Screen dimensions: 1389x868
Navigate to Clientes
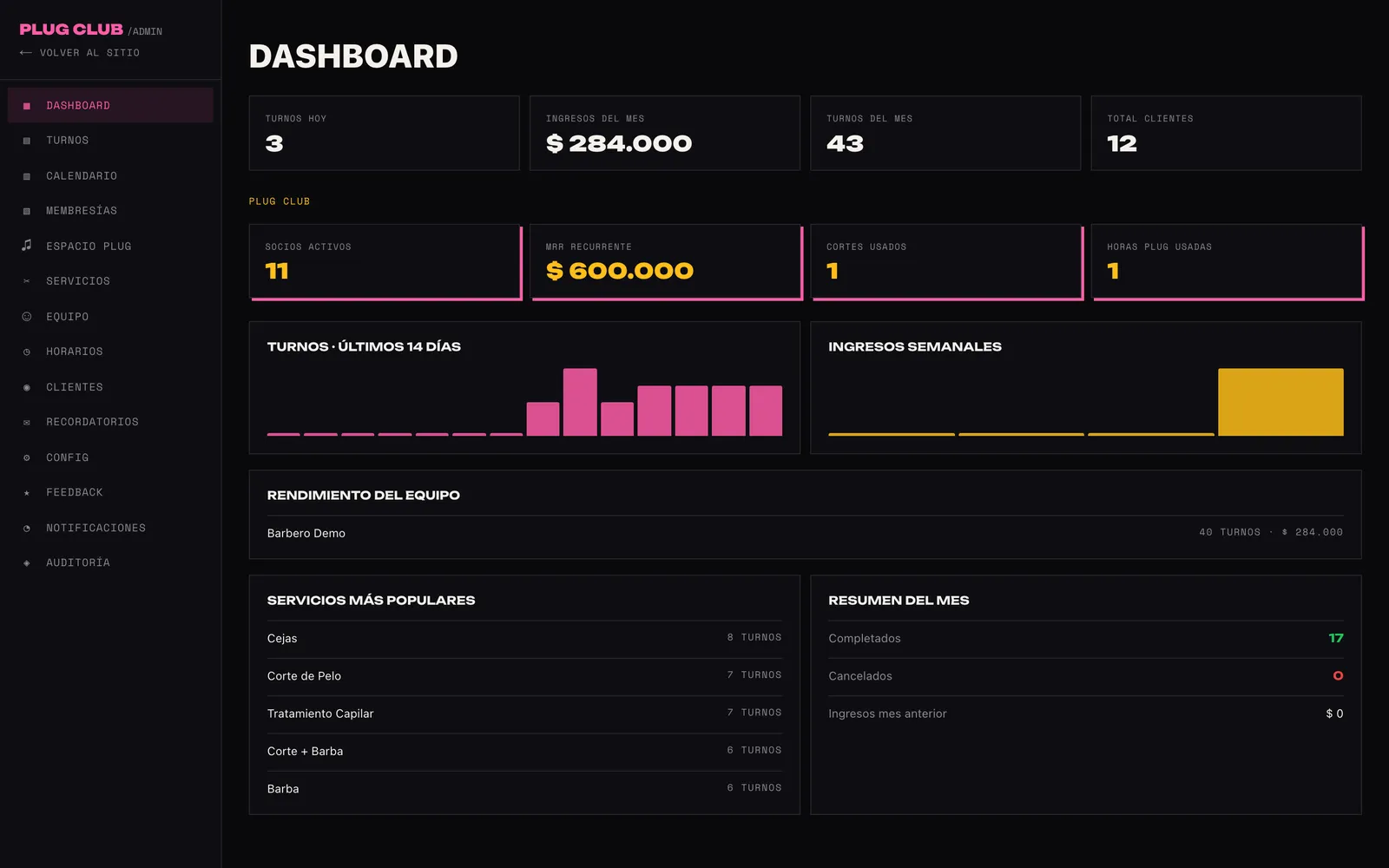(110, 387)
